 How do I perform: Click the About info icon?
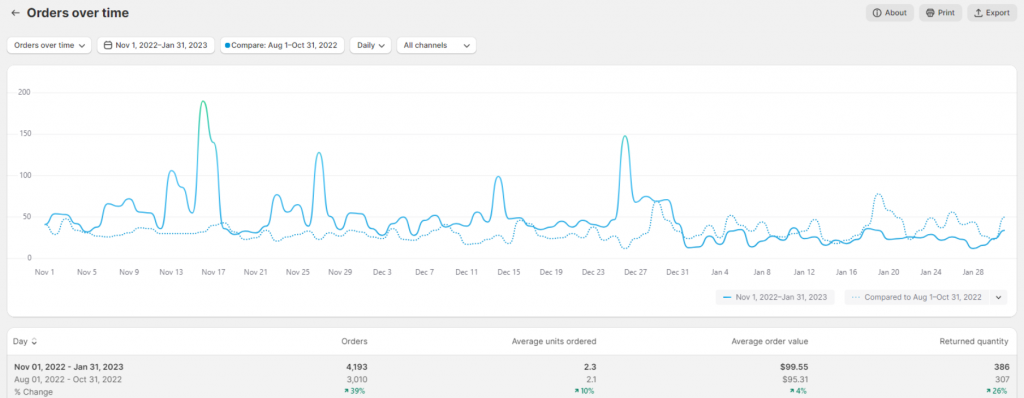coord(877,13)
